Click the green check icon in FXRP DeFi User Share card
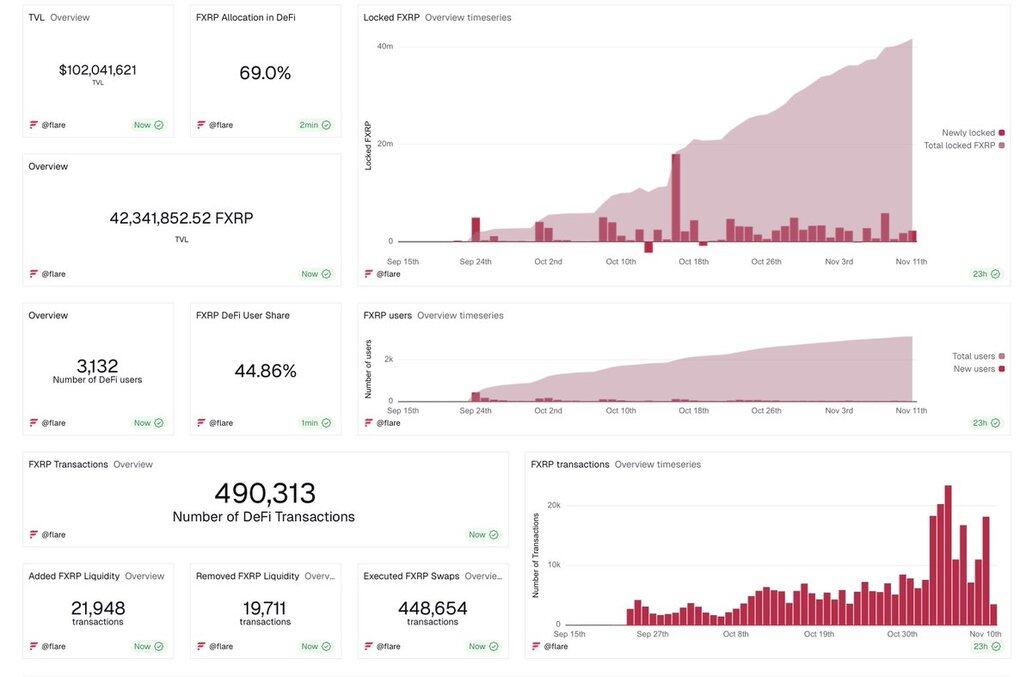 (x=326, y=423)
